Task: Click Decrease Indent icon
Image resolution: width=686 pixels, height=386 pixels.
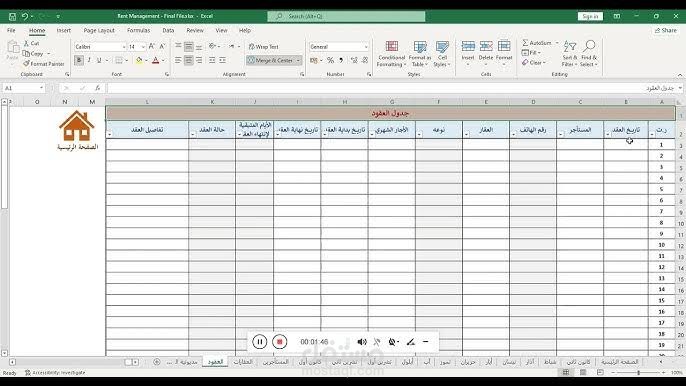Action: pyautogui.click(x=212, y=60)
